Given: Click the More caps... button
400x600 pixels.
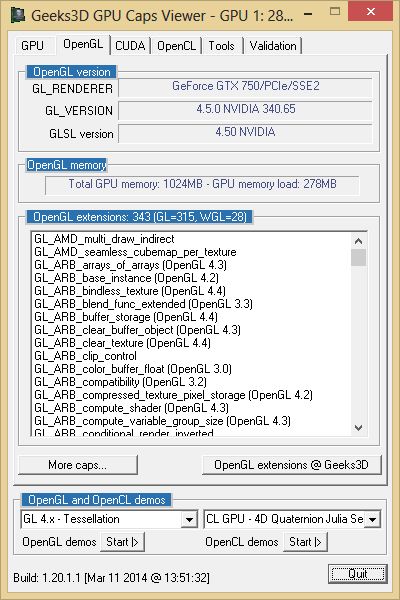Looking at the screenshot, I should point(78,465).
